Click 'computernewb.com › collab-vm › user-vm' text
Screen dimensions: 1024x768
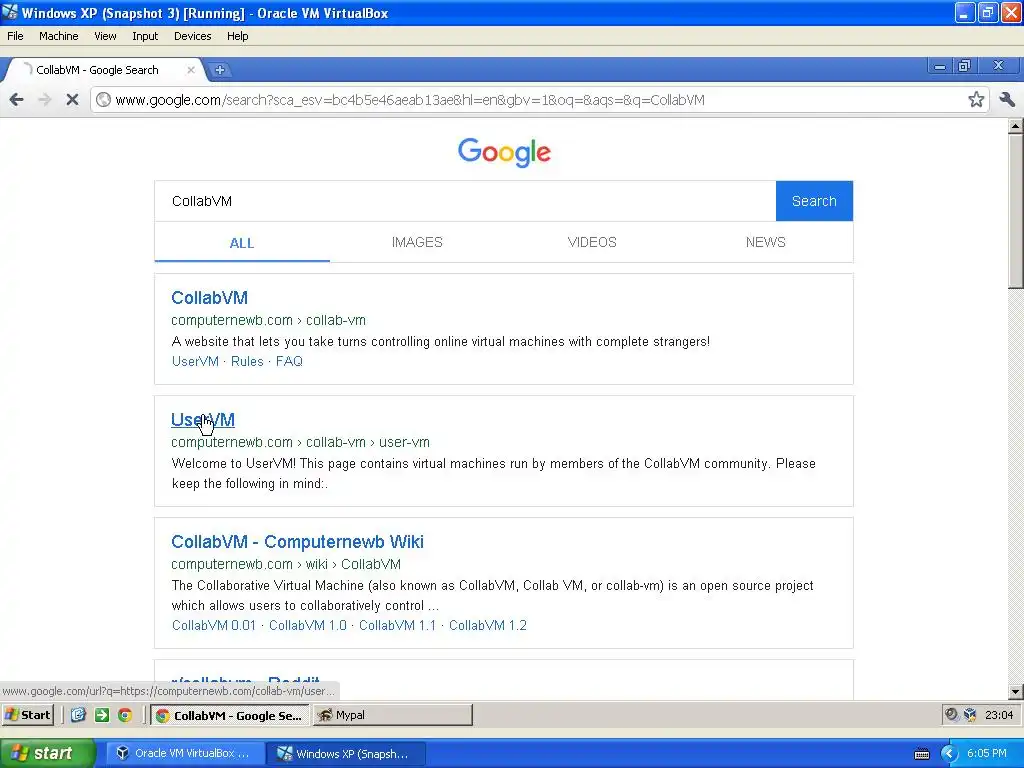coord(300,442)
